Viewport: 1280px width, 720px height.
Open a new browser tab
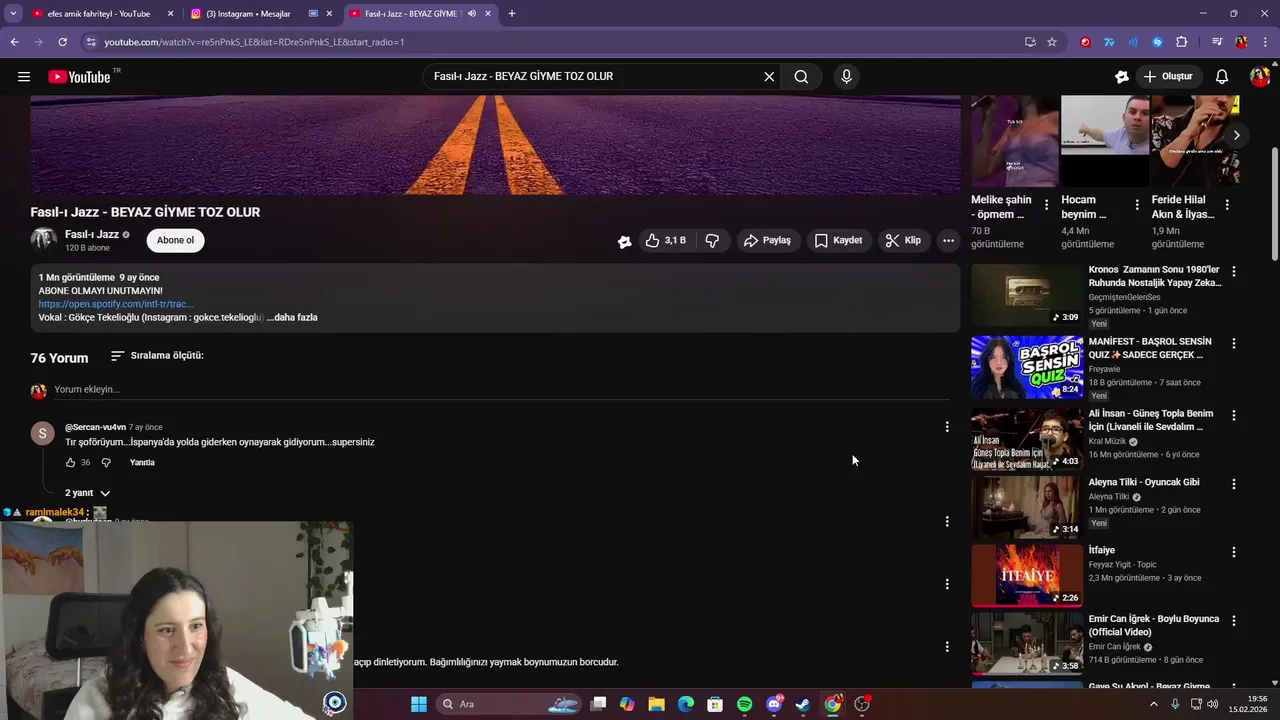[x=512, y=14]
